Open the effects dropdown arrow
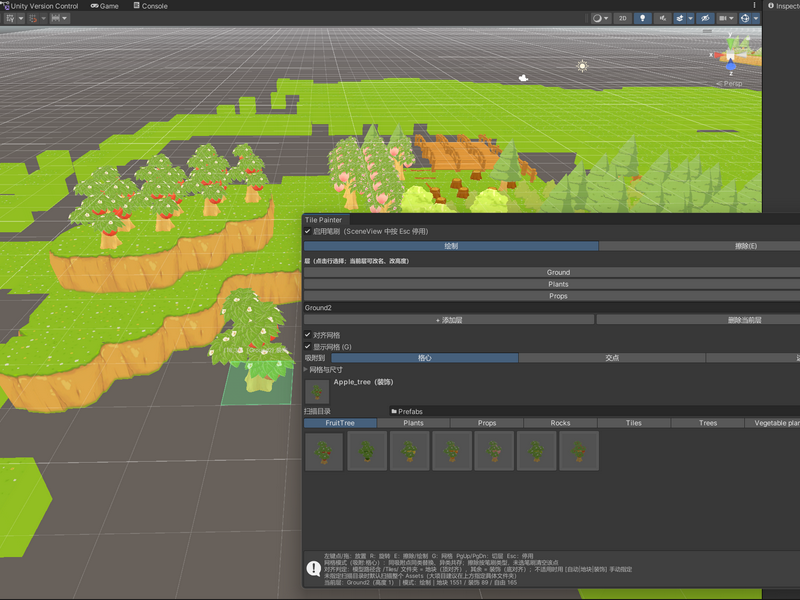The height and width of the screenshot is (600, 800). tap(690, 18)
